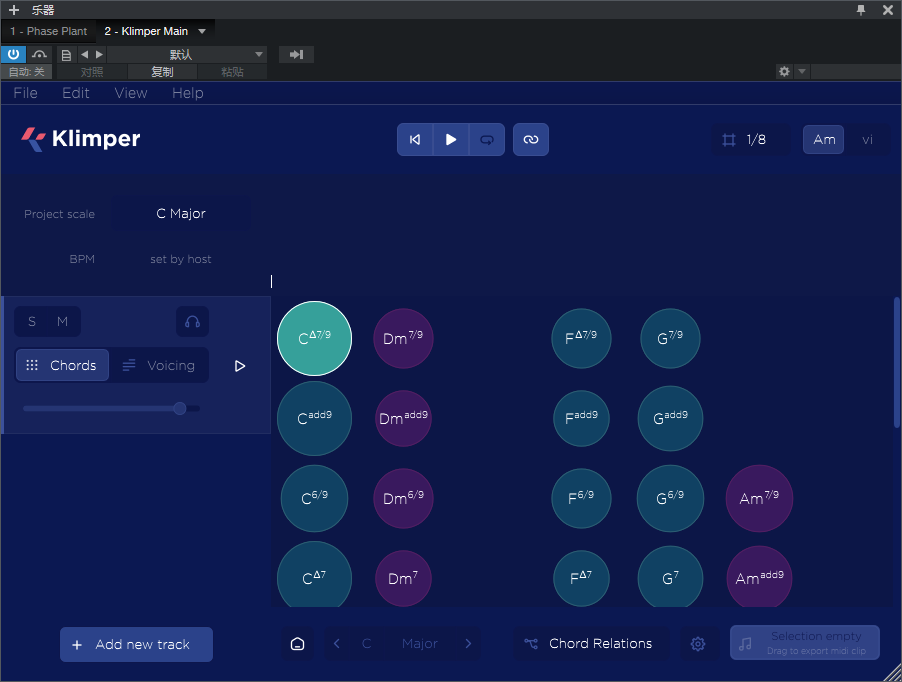Go to the previous preset arrow
The height and width of the screenshot is (682, 902).
[x=85, y=55]
